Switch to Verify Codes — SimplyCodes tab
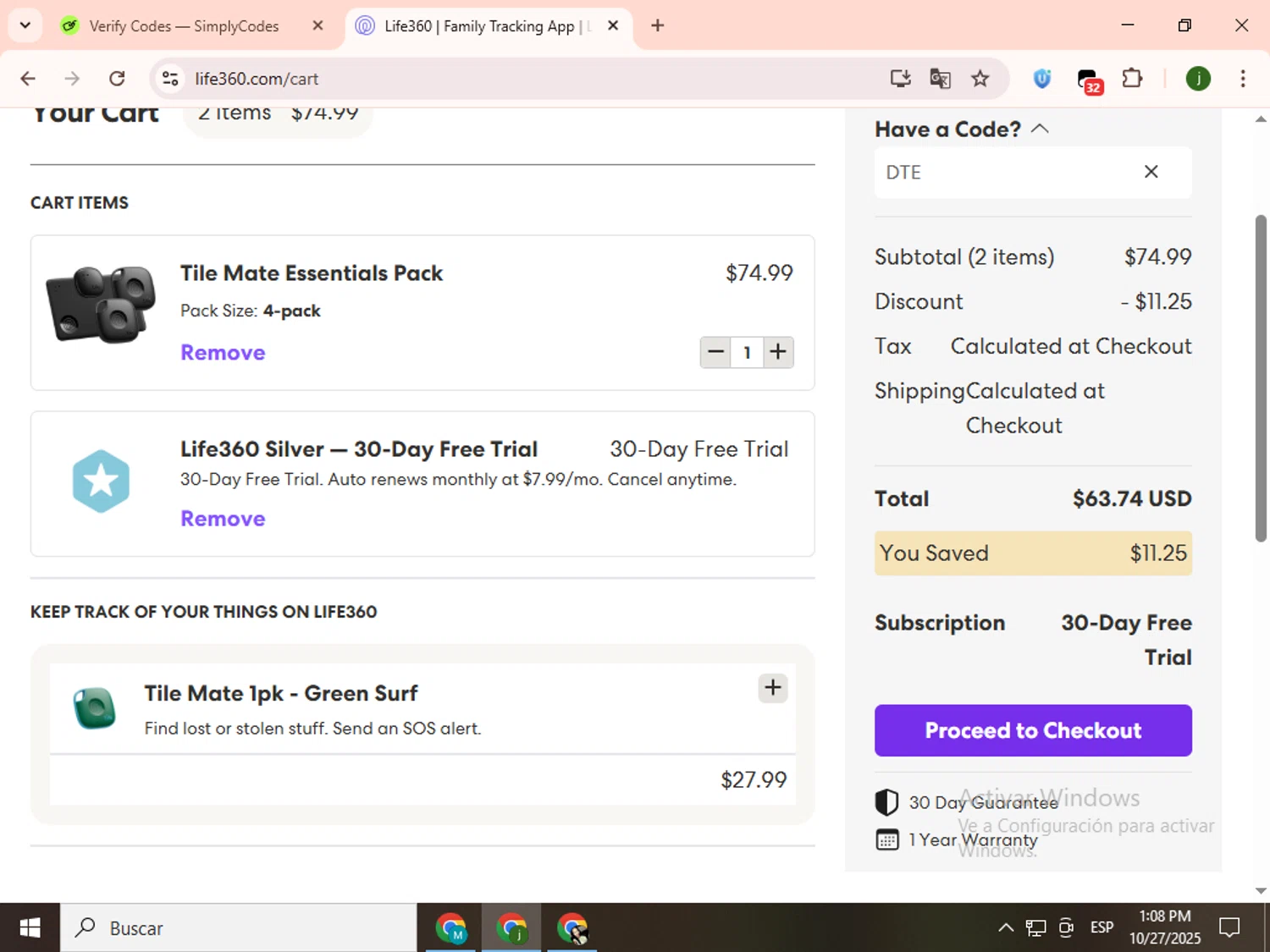 tap(184, 26)
